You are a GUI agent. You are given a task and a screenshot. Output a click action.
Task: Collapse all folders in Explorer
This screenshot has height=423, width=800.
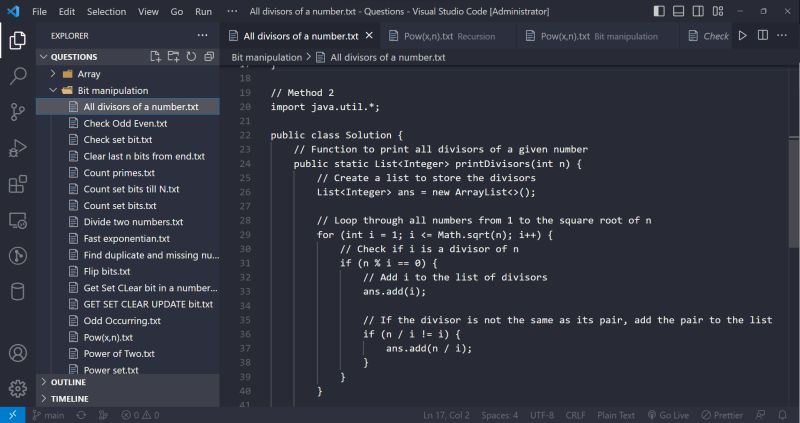[209, 57]
